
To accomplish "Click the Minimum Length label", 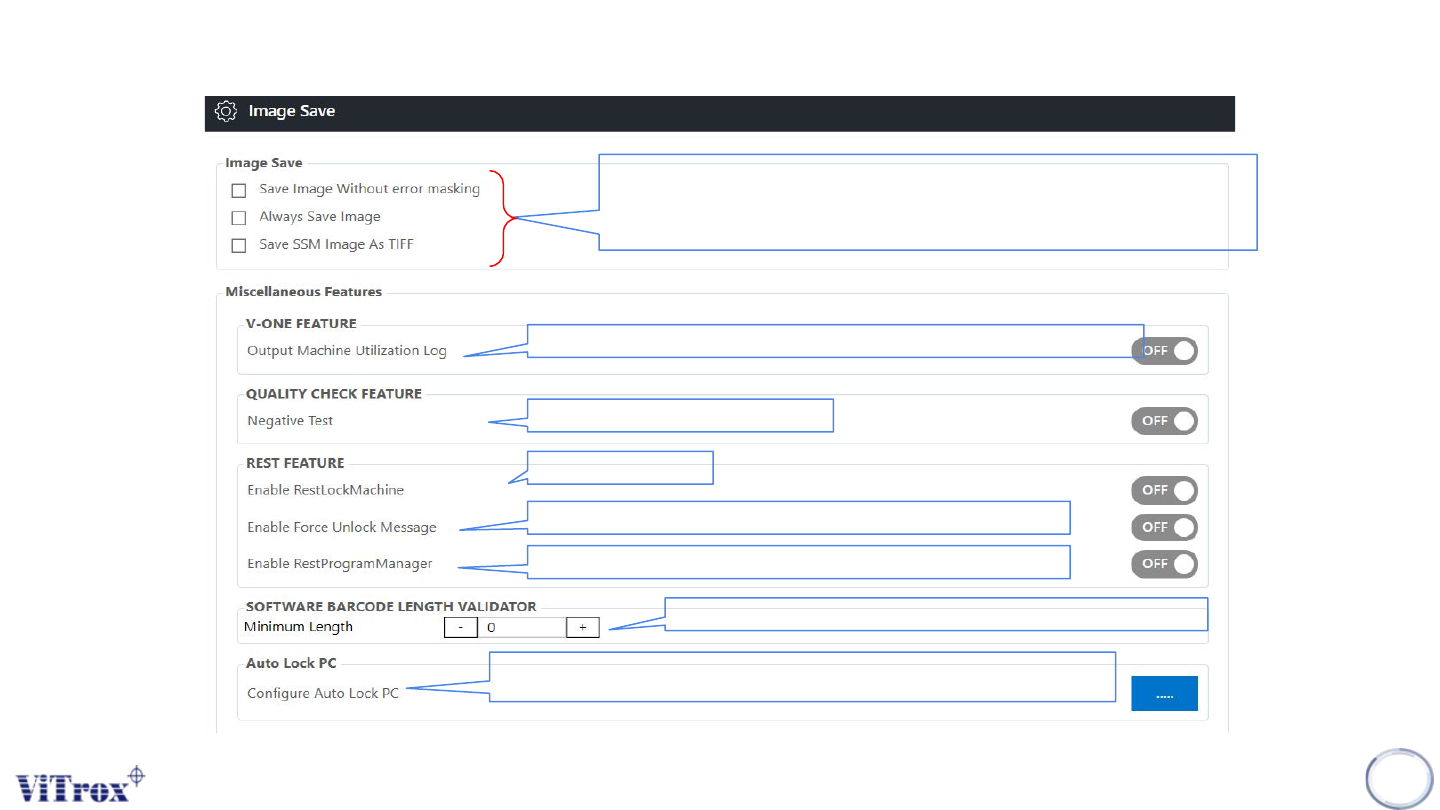I will [299, 627].
